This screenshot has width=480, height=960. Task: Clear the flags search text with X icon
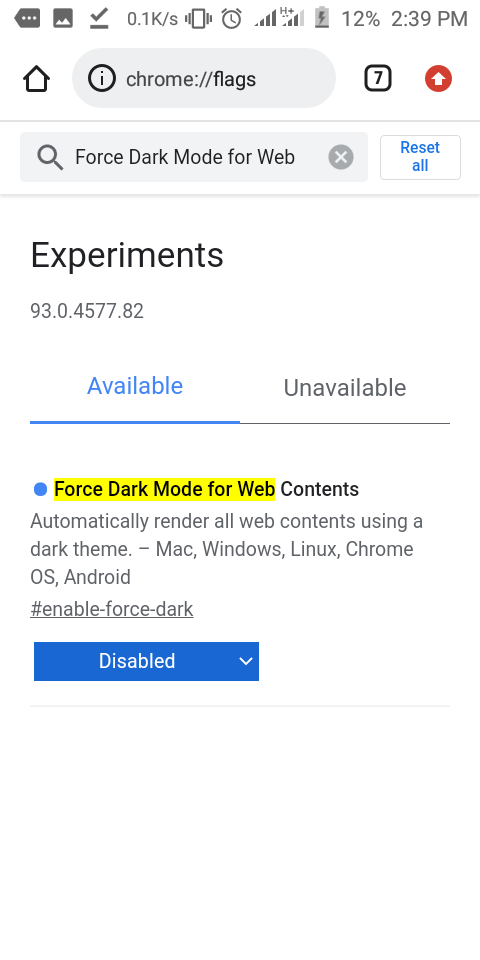[341, 157]
